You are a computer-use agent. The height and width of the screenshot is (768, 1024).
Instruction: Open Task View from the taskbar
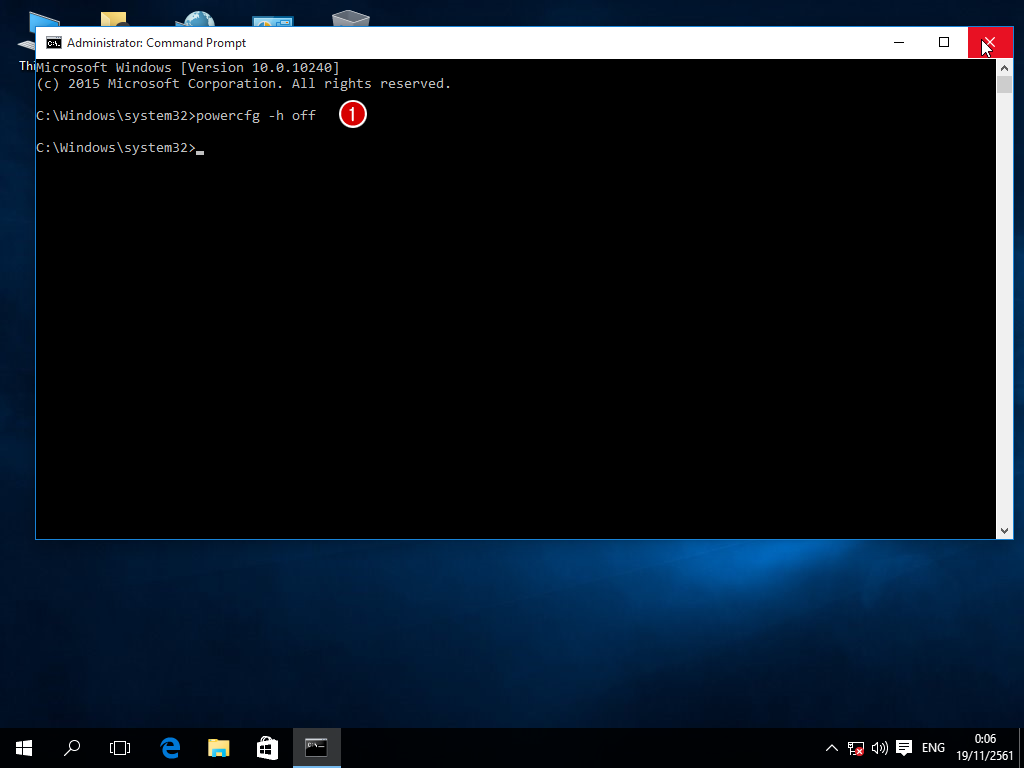click(120, 747)
